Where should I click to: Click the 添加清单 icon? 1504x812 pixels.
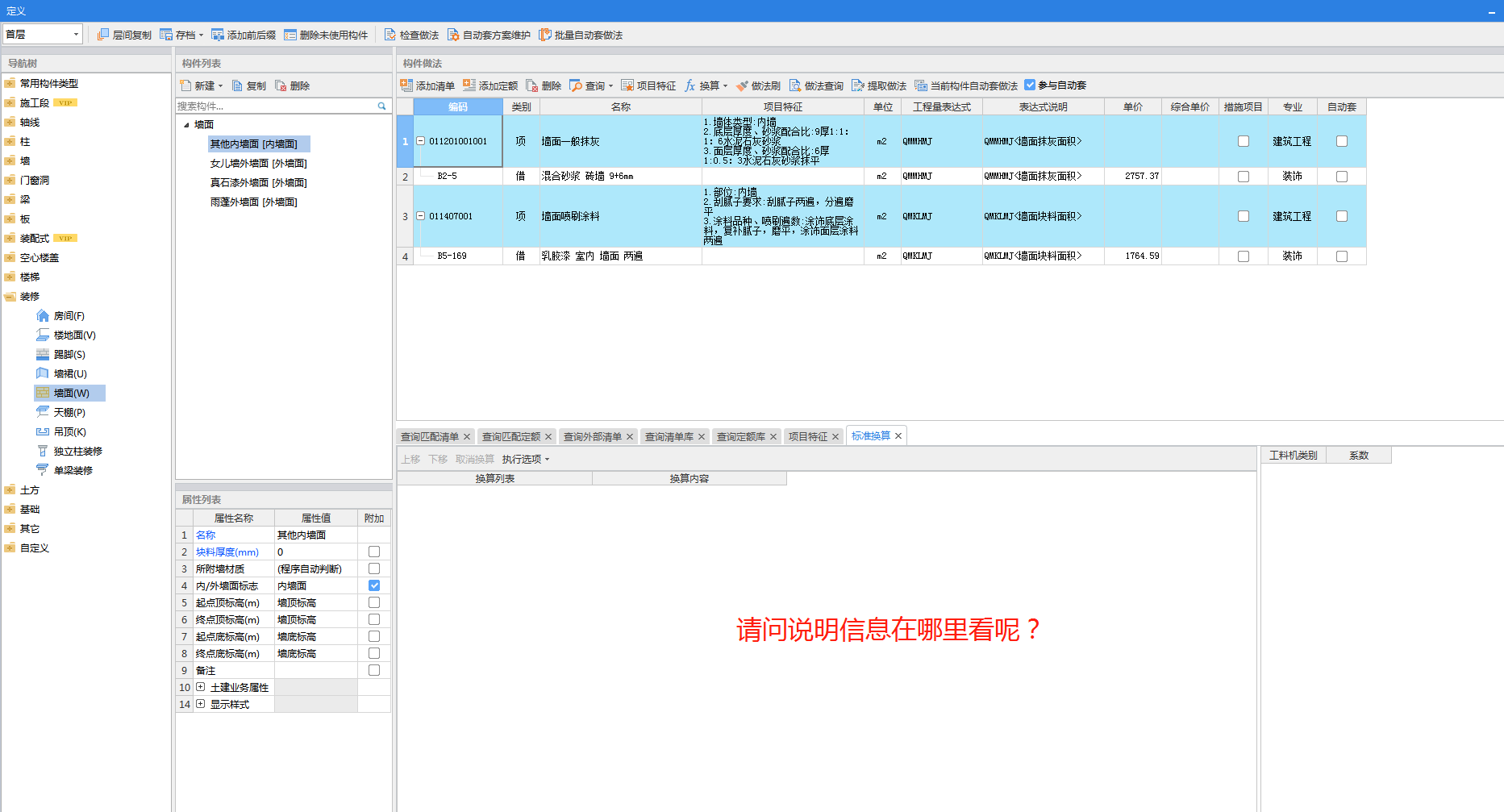[407, 85]
